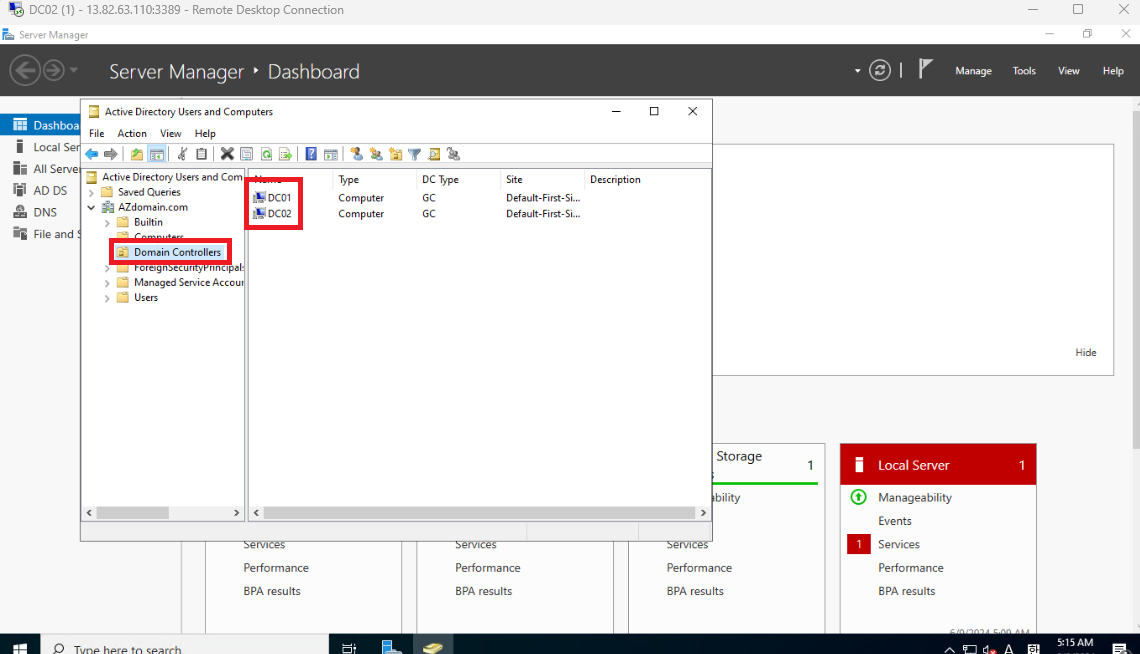Image resolution: width=1140 pixels, height=654 pixels.
Task: Click Server Manager back navigation arrow
Action: (25, 70)
